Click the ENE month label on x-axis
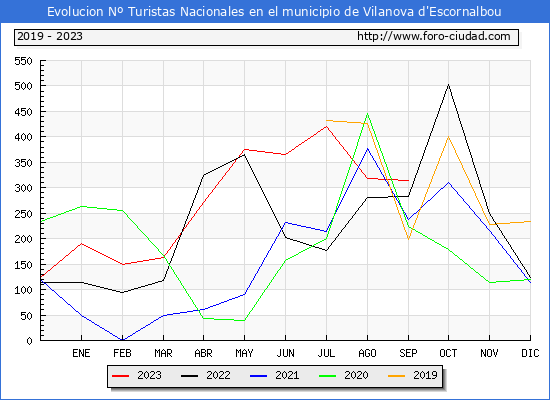Viewport: 550px width, 400px height. [x=81, y=353]
